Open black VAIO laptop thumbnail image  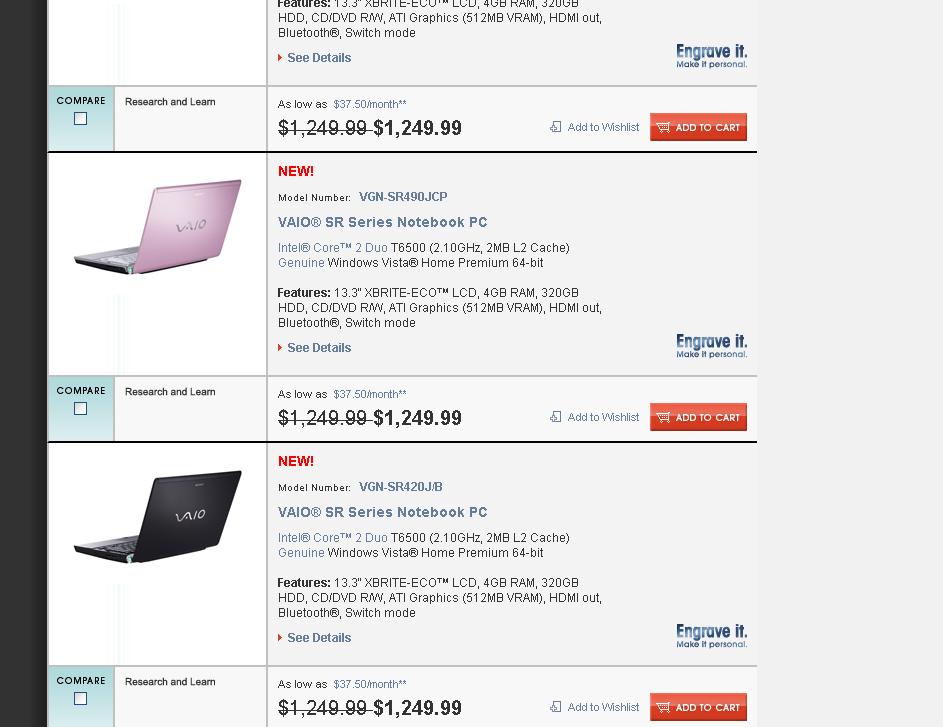(x=158, y=517)
